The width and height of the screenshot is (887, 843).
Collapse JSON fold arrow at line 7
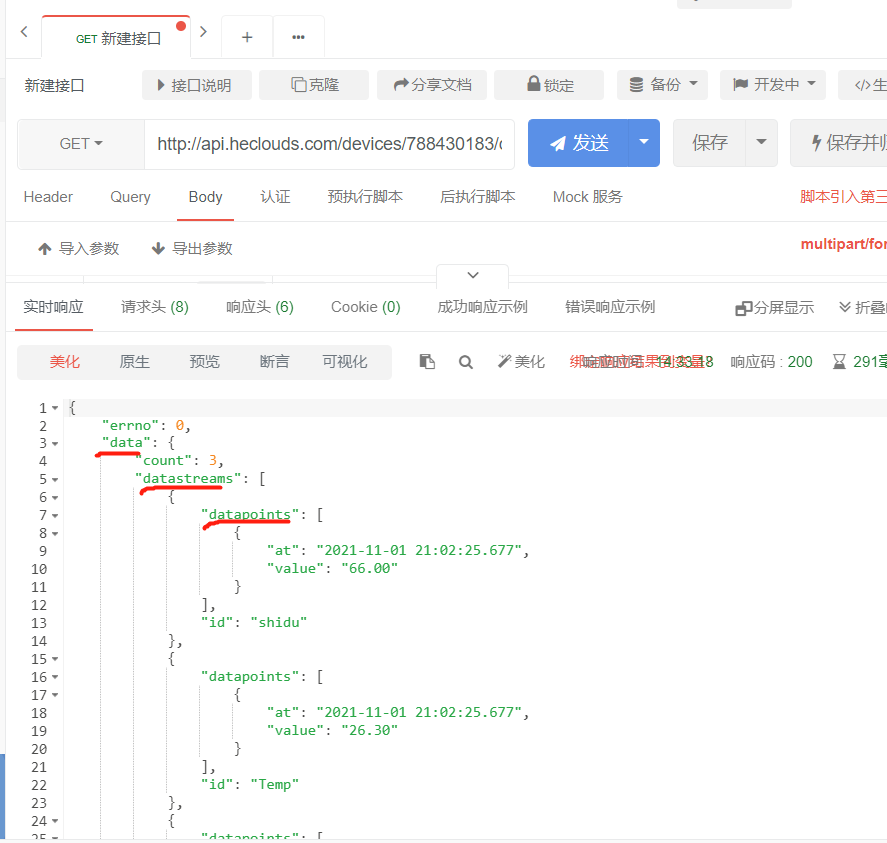pos(55,515)
